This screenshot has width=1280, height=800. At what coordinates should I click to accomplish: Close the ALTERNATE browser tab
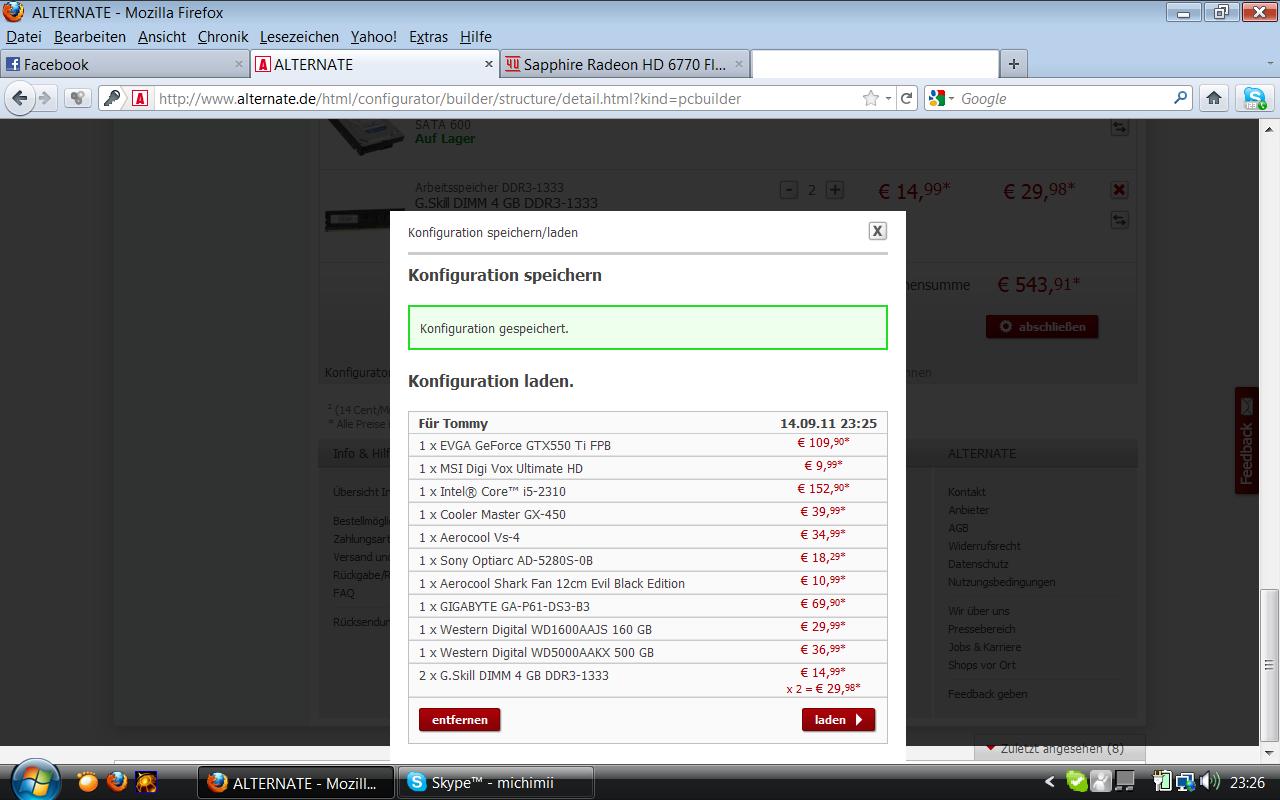(489, 64)
